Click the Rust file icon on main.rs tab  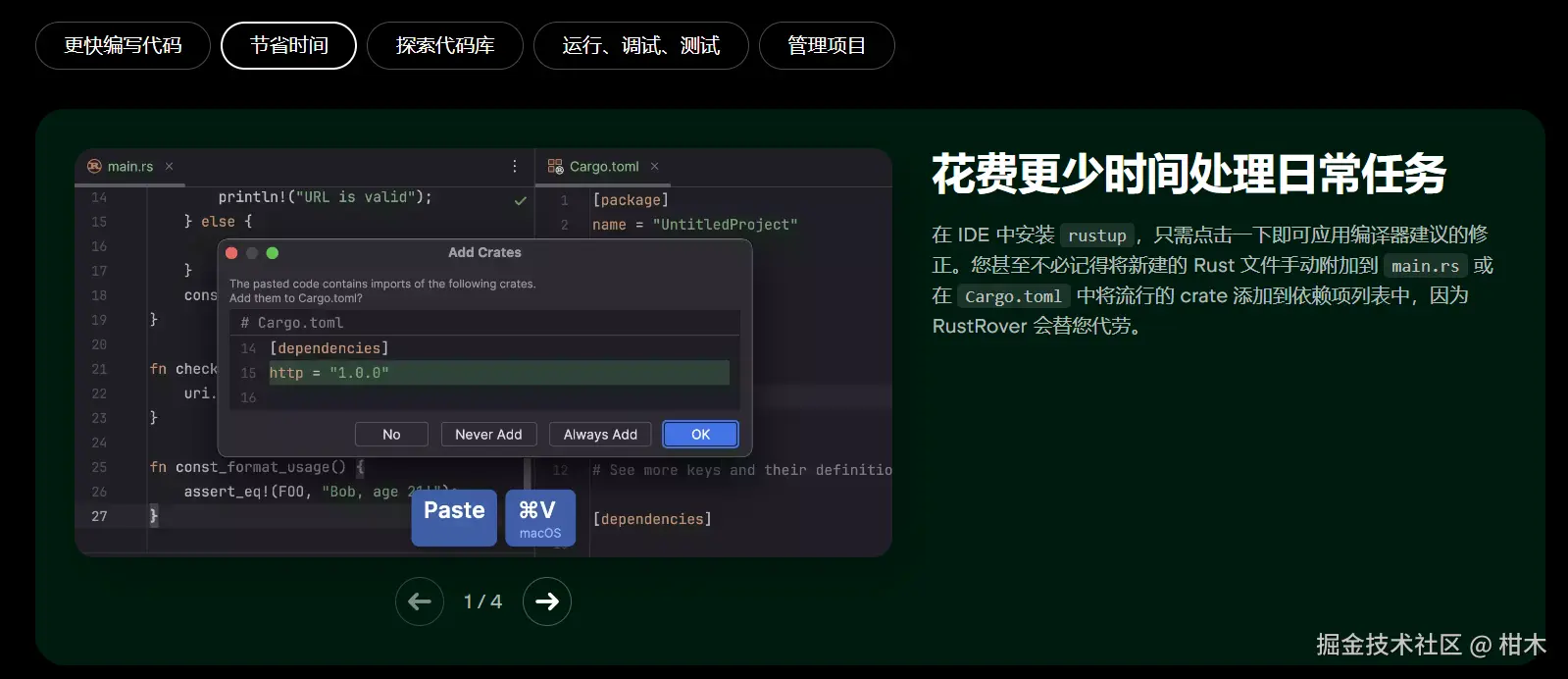point(94,167)
